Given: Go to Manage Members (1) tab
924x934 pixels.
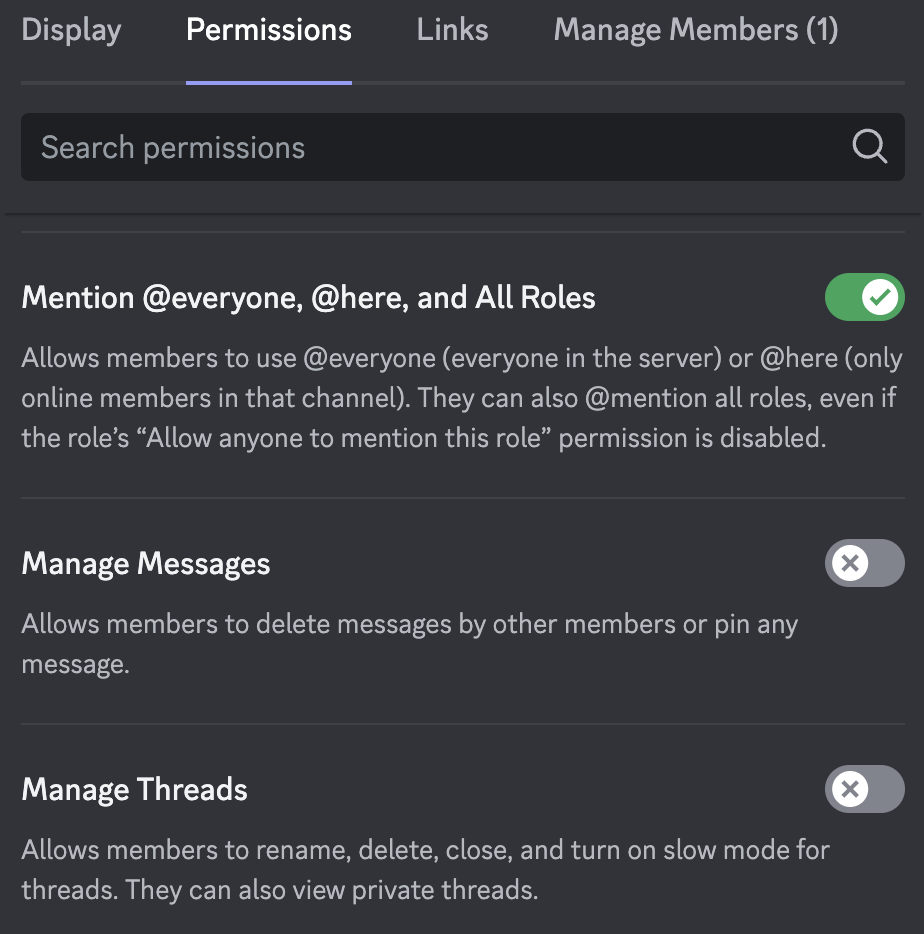Looking at the screenshot, I should [x=696, y=30].
